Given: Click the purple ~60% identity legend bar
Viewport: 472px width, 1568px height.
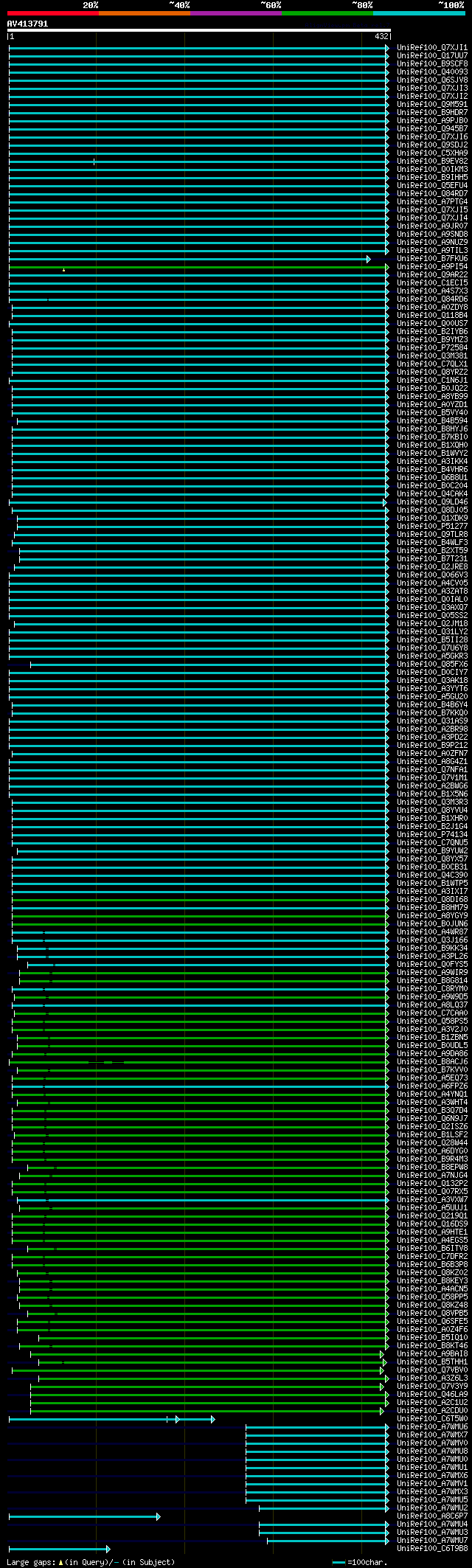Looking at the screenshot, I should point(235,13).
